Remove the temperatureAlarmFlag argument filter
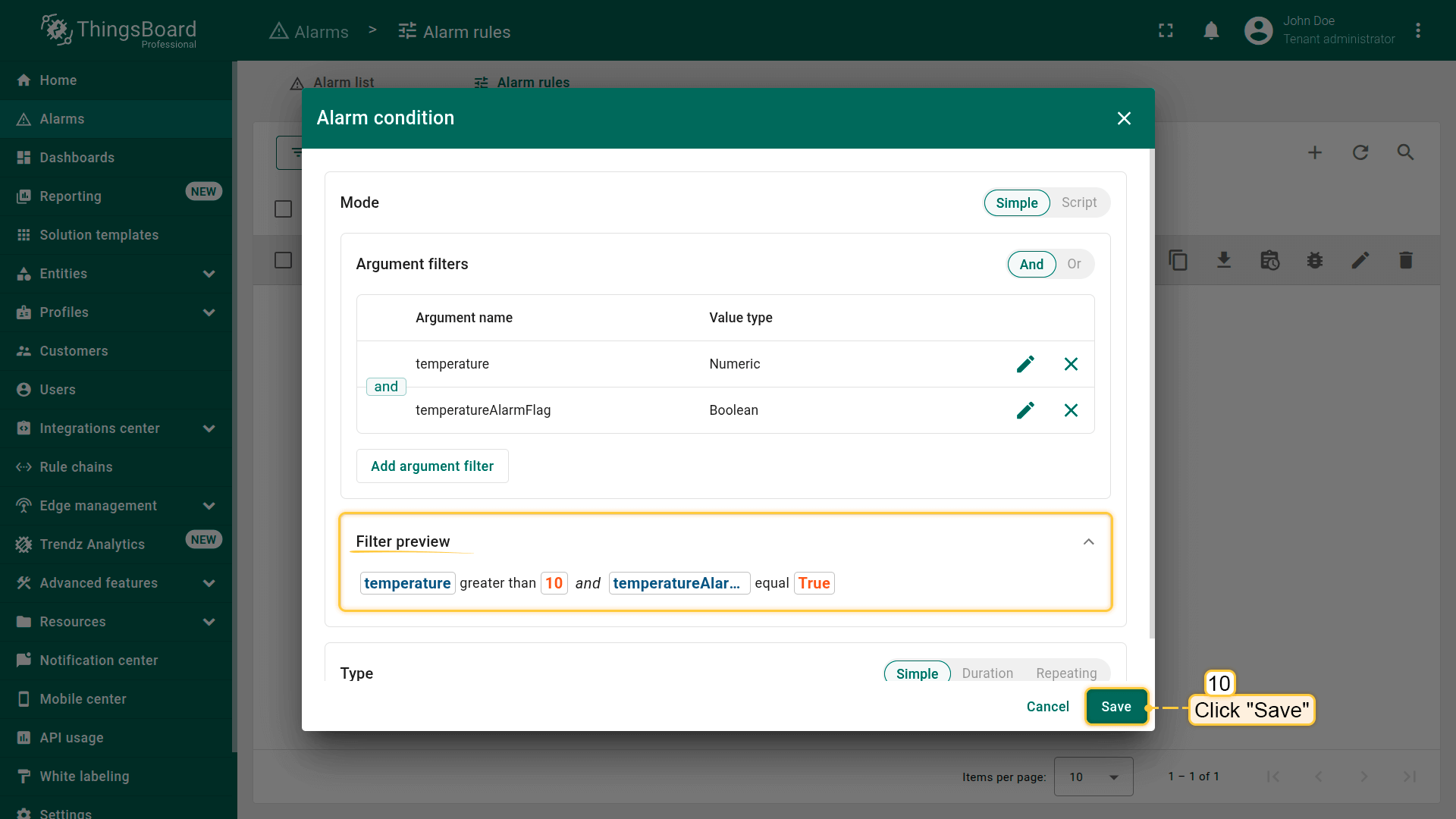Screen dimensions: 1456x819 1071,410
